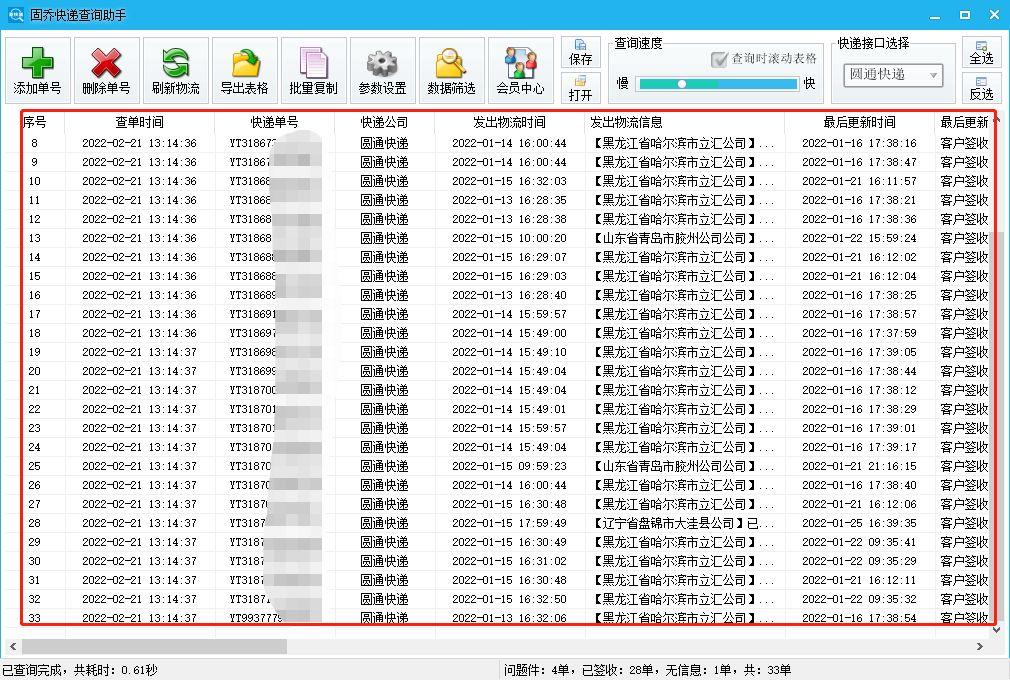
Task: Select the 批量复制 (Batch Copy) icon
Action: [x=312, y=69]
